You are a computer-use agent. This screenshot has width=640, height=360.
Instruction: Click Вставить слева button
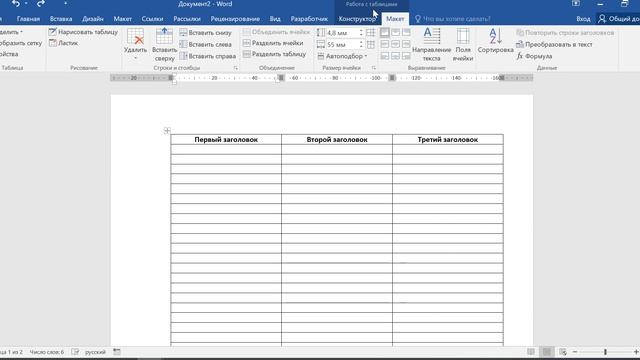point(206,44)
